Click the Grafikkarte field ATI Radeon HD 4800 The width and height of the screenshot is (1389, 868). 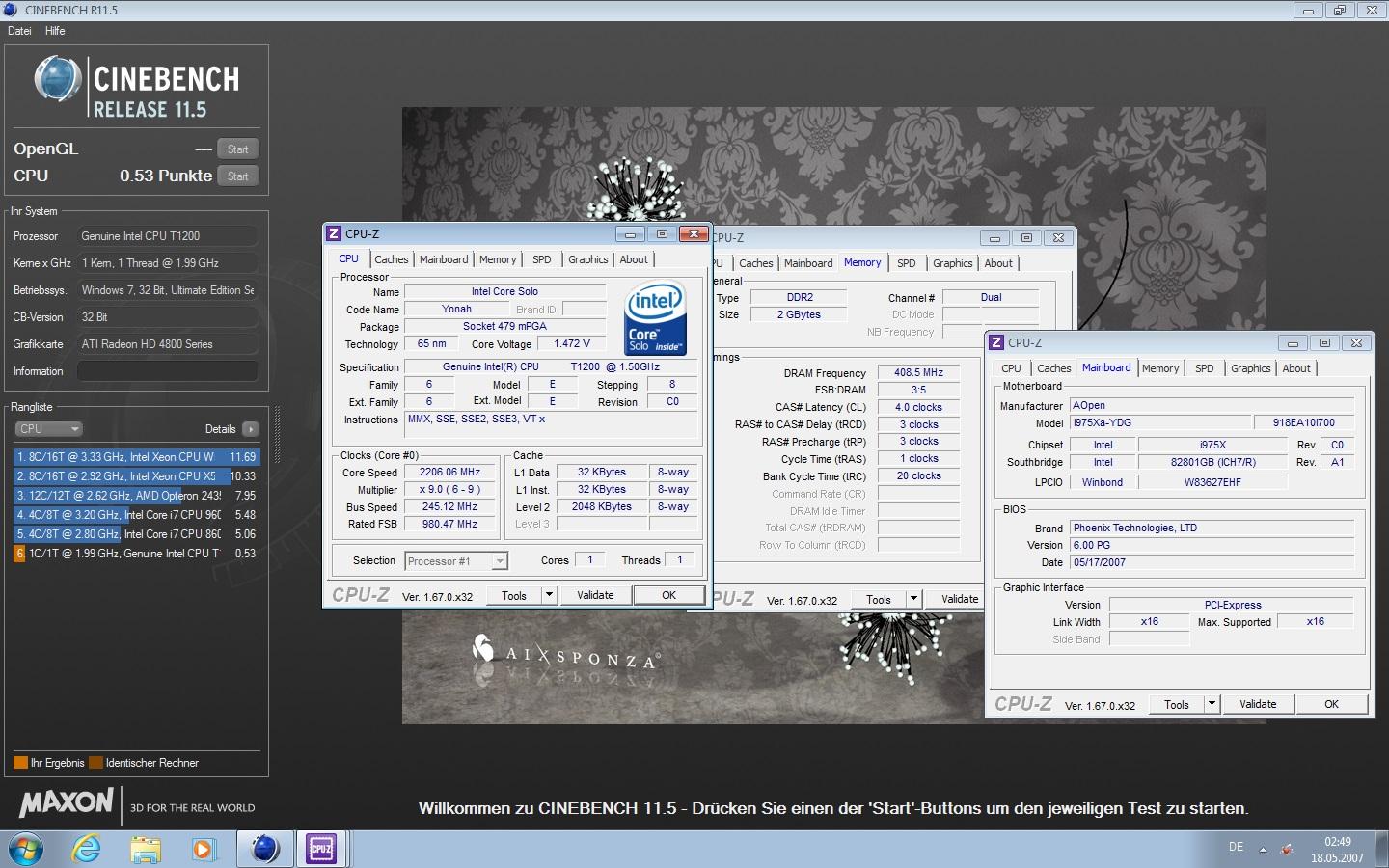(168, 344)
